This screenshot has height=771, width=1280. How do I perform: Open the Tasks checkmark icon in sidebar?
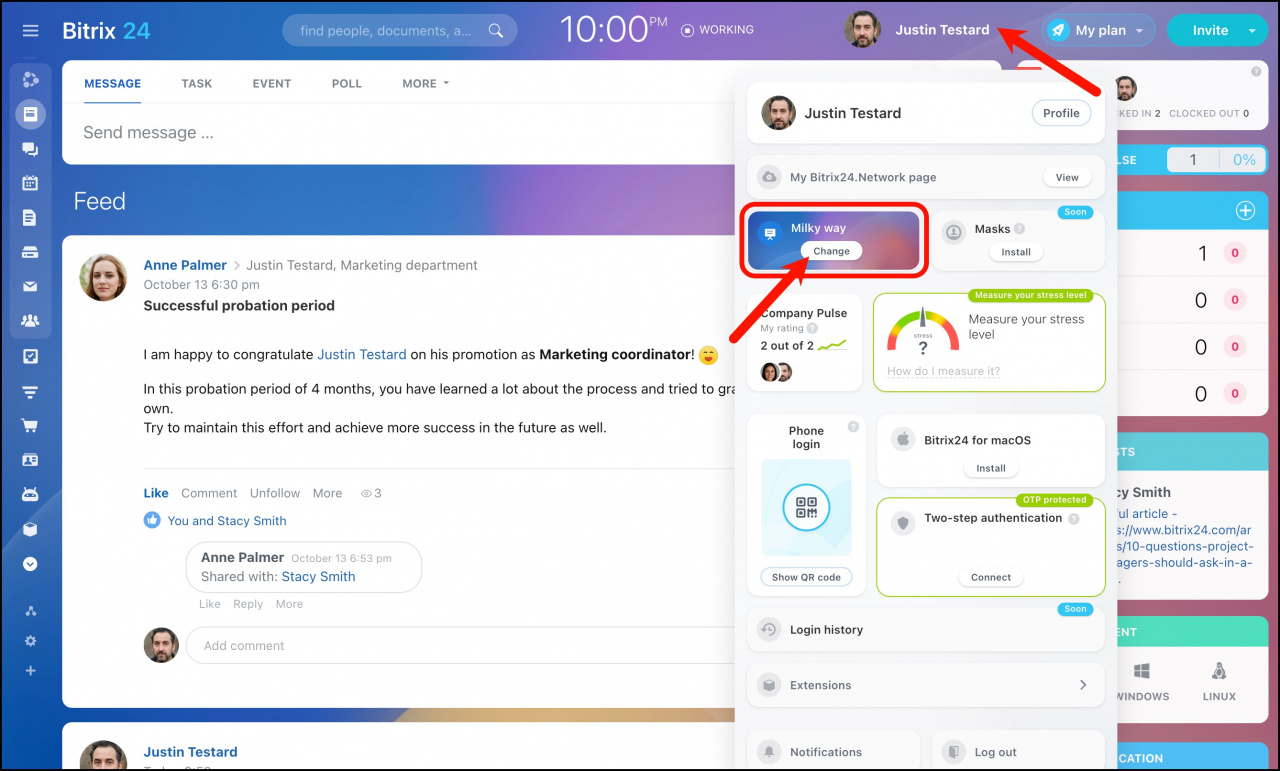[x=30, y=356]
